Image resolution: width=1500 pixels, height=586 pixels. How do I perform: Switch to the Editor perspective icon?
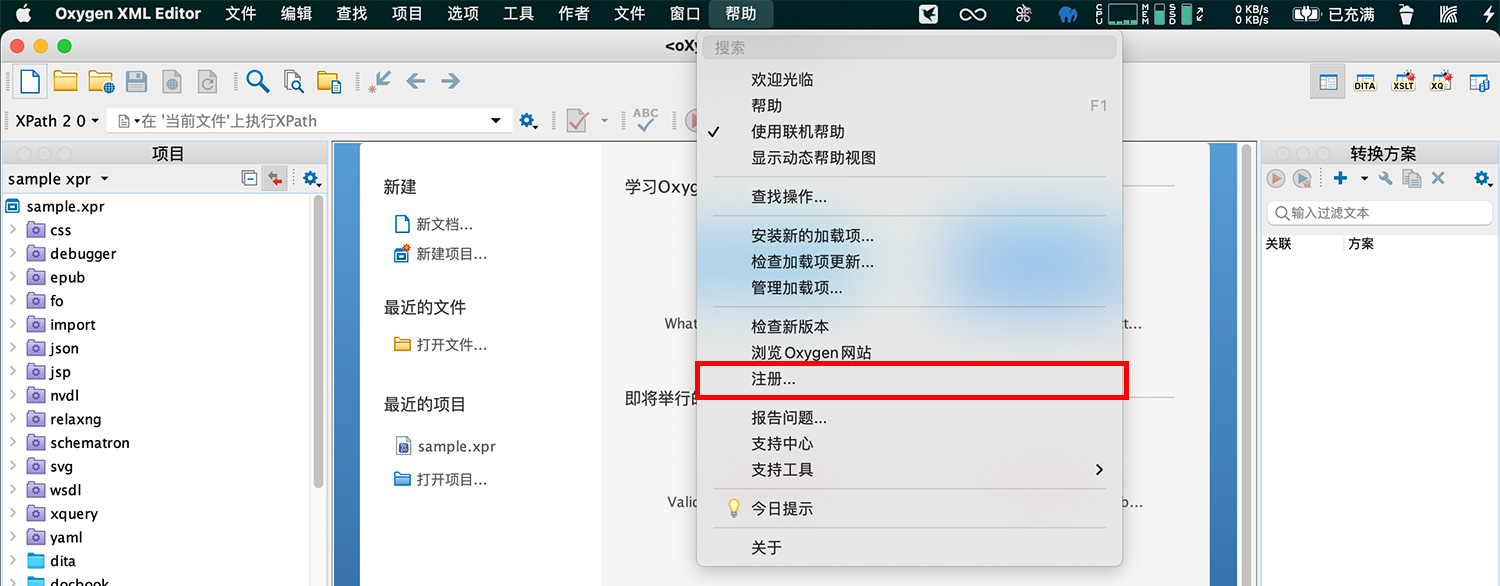pyautogui.click(x=1328, y=83)
